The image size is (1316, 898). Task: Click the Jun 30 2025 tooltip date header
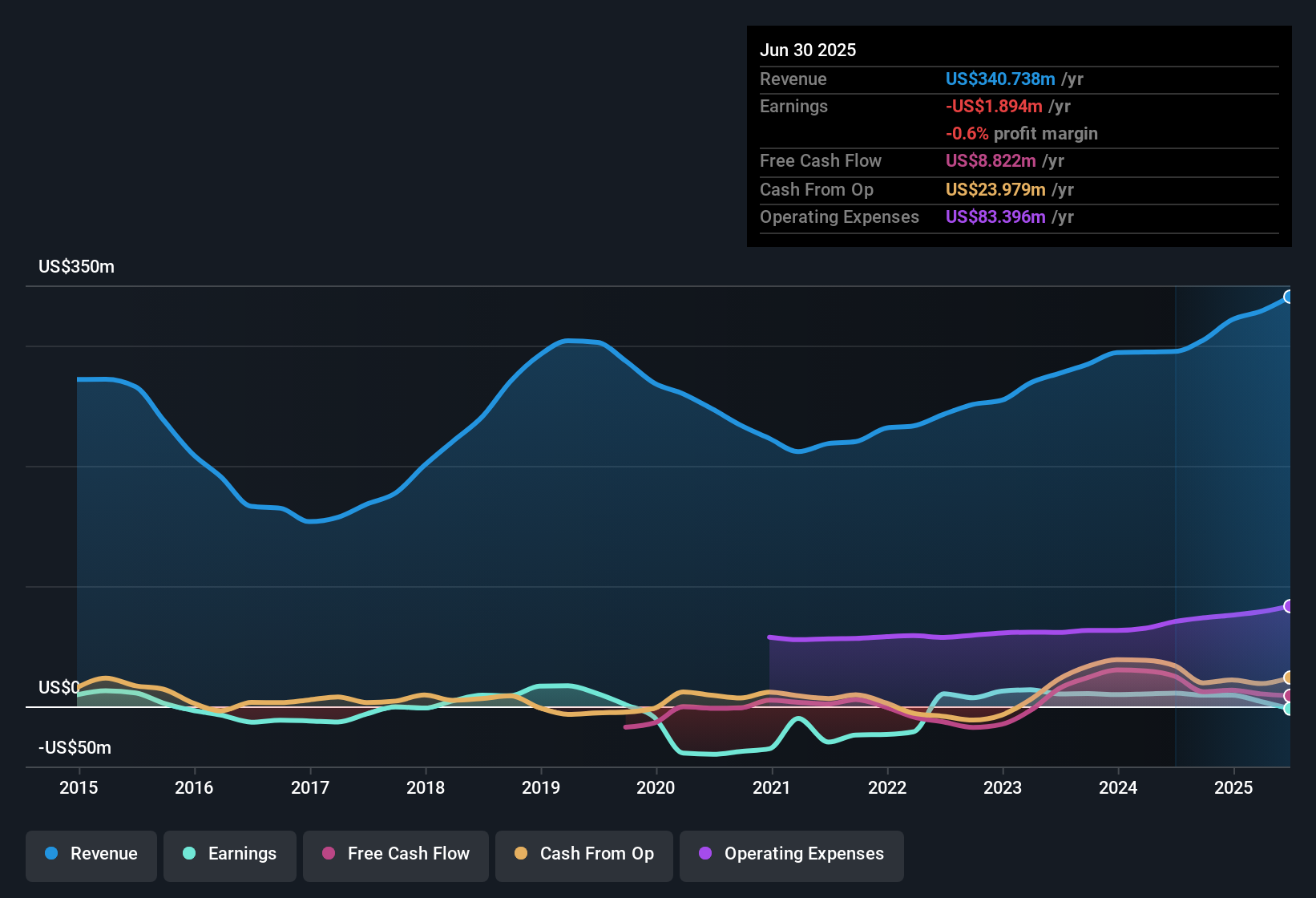coord(808,50)
